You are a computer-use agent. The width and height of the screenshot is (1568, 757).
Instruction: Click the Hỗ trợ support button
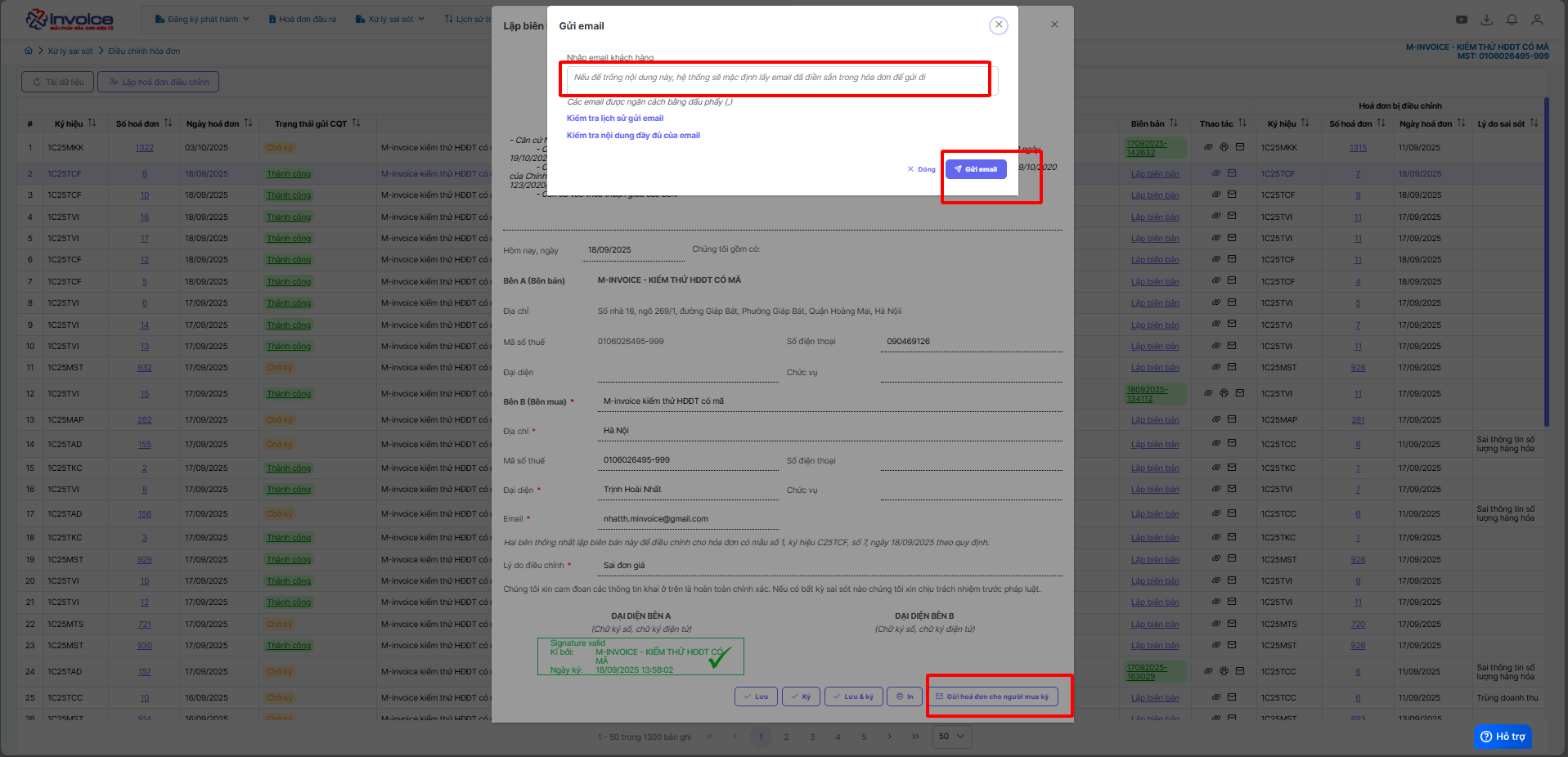coord(1503,737)
